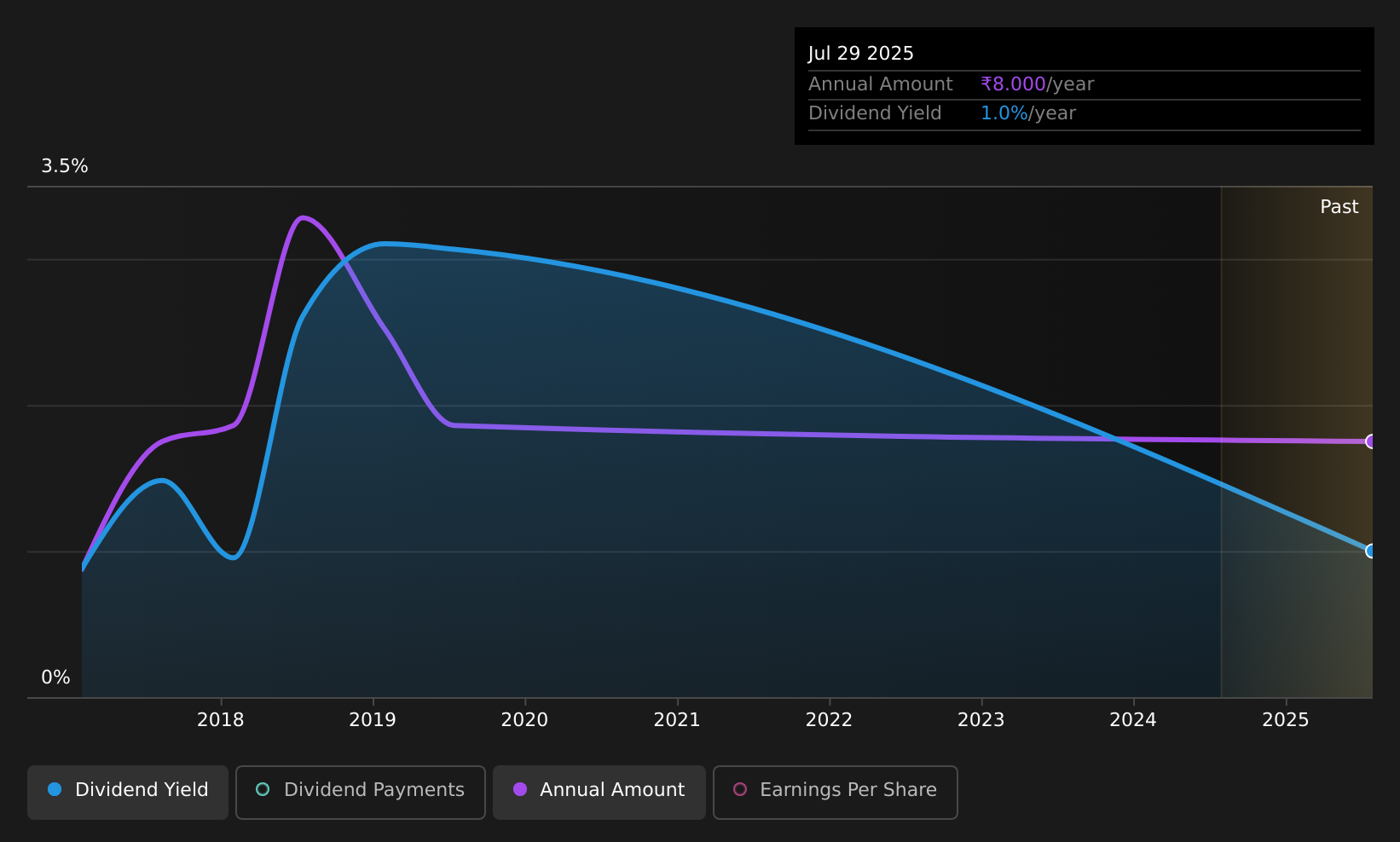Click the 2022 x-axis label
The width and height of the screenshot is (1400, 842).
(x=829, y=720)
